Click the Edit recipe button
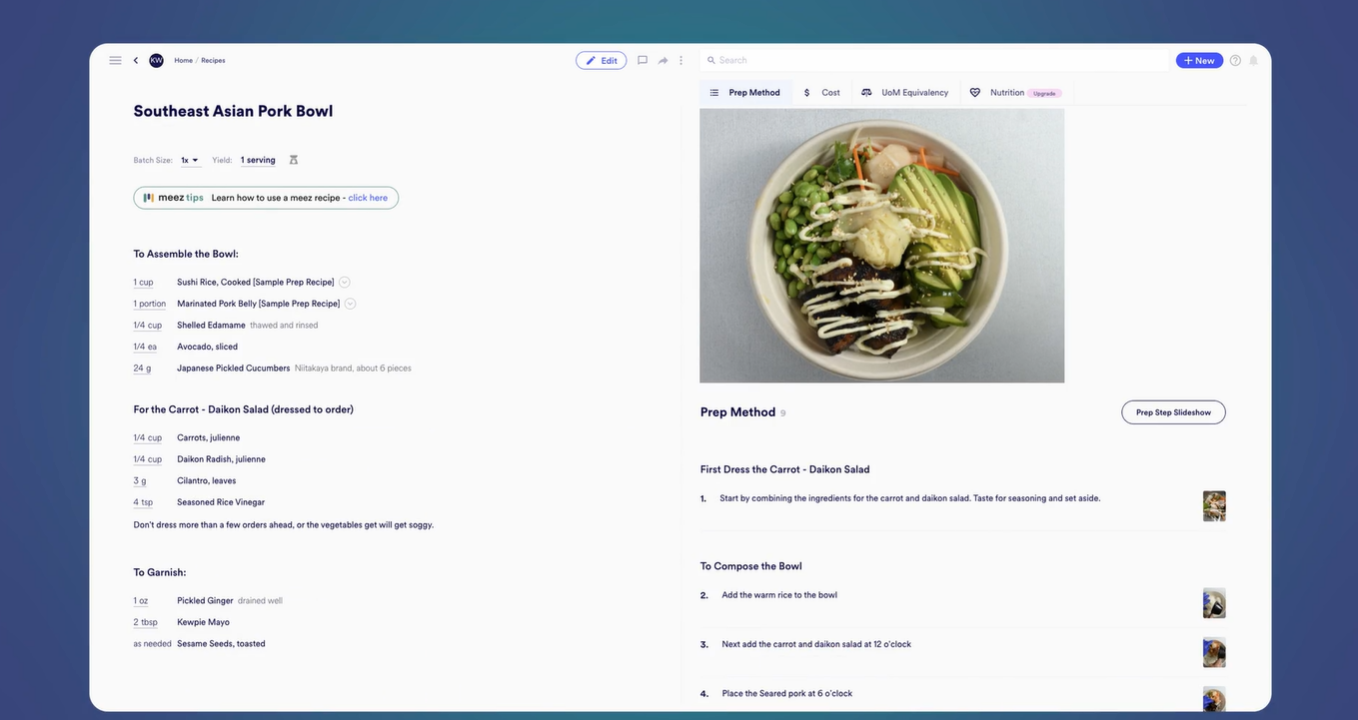 coord(601,61)
